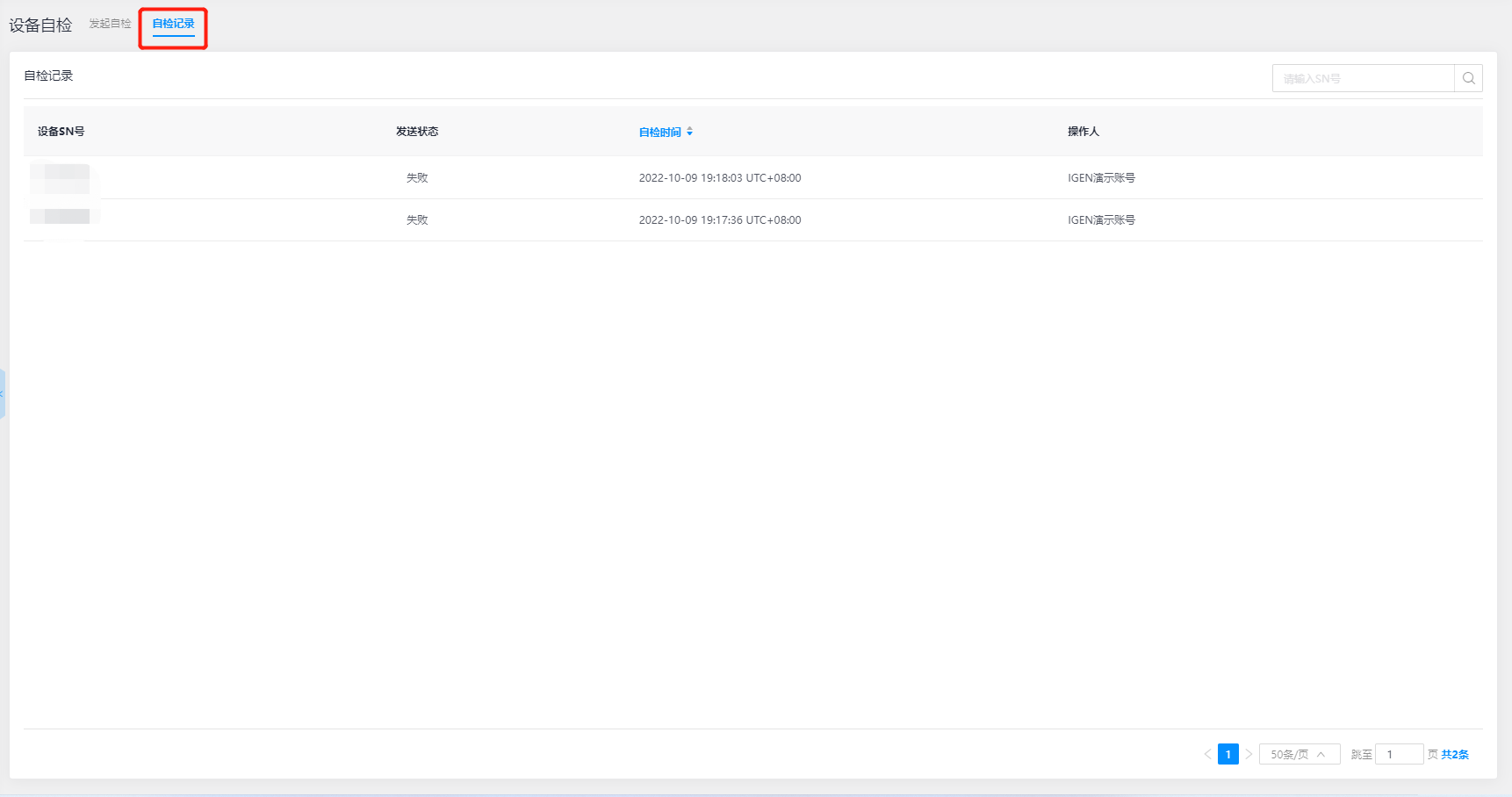Click the magnifier search icon

point(1468,78)
